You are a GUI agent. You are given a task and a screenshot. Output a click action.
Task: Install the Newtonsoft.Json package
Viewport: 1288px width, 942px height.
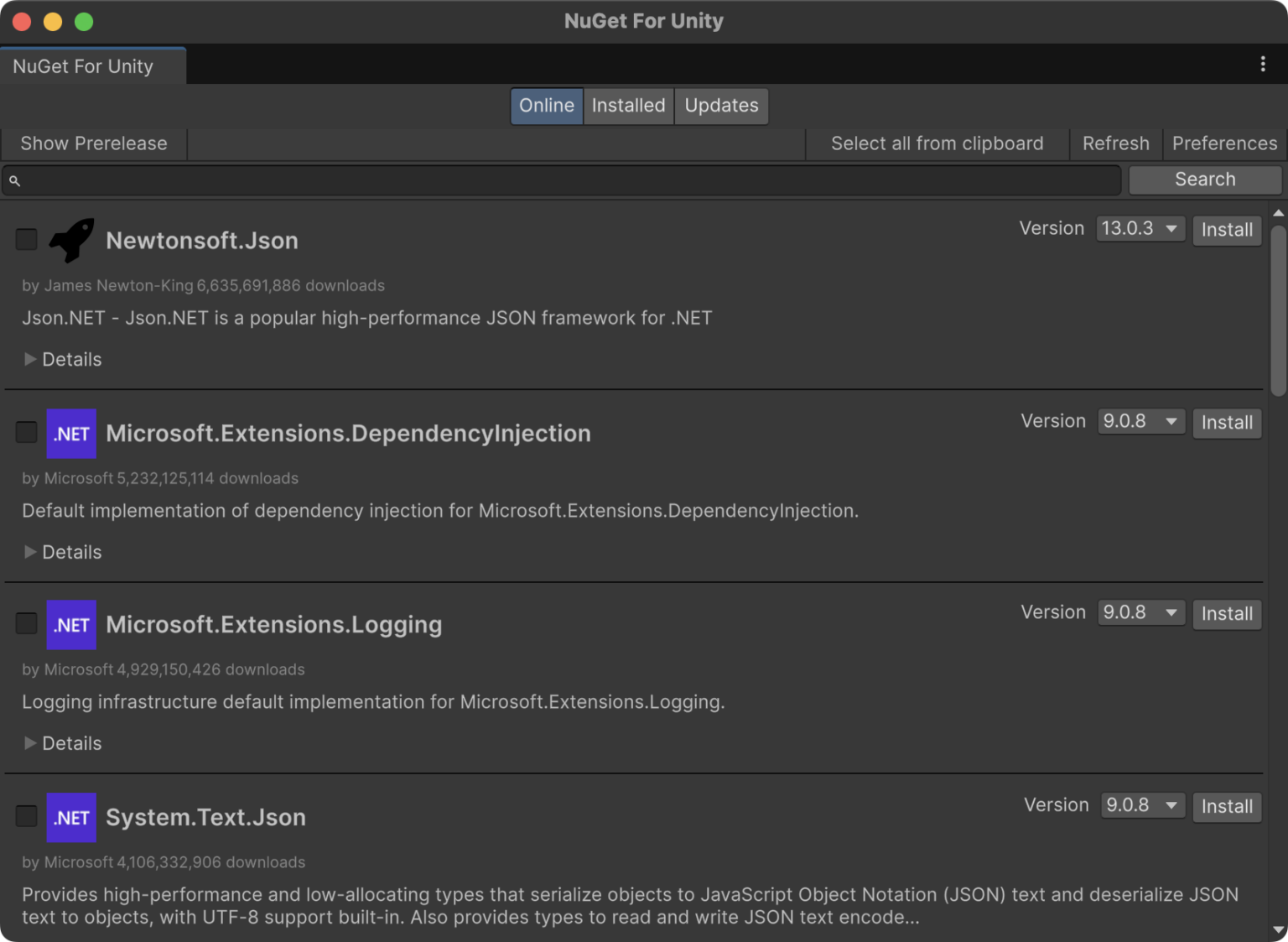coord(1226,230)
